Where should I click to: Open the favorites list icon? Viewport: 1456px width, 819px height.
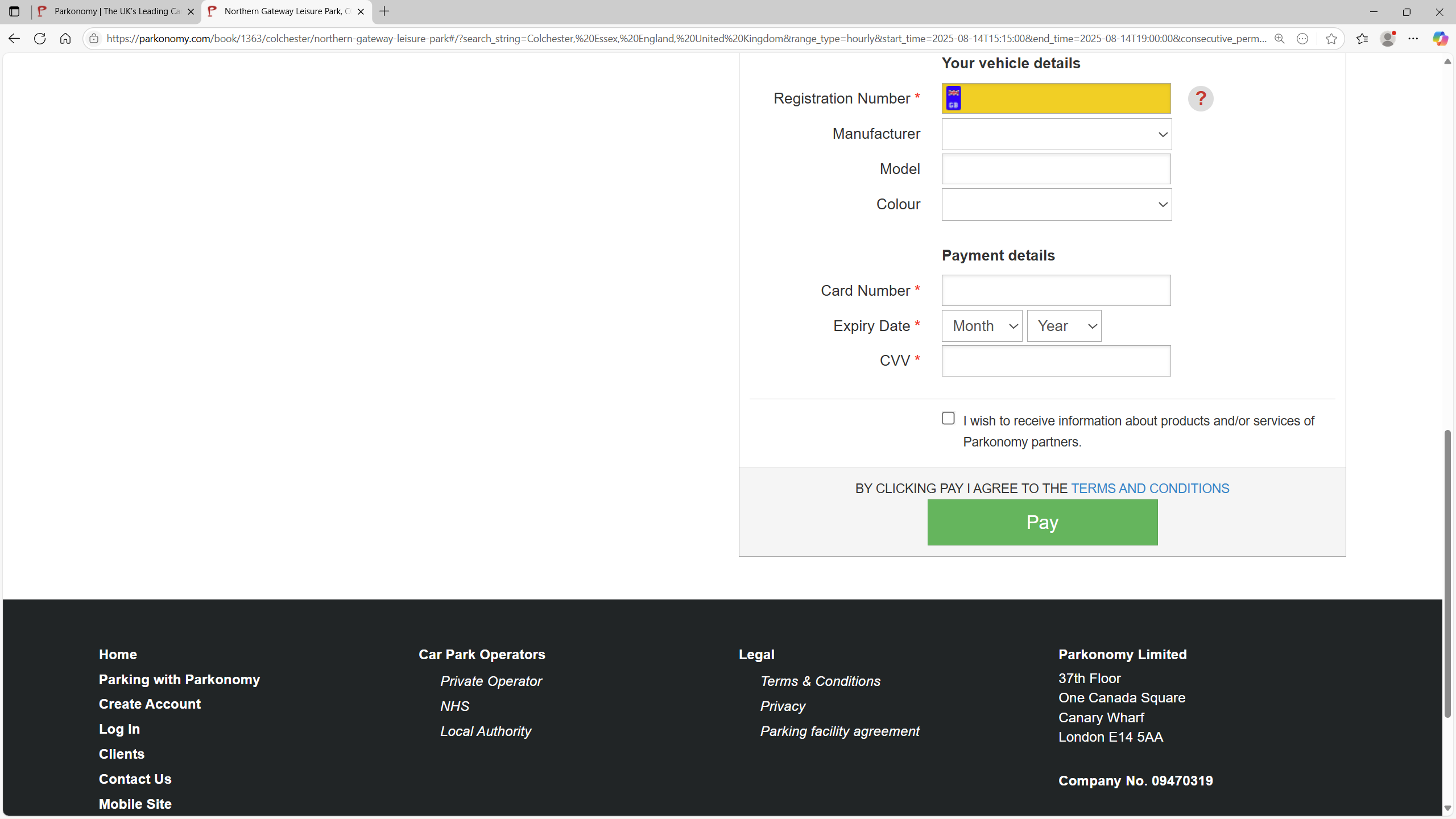1362,39
